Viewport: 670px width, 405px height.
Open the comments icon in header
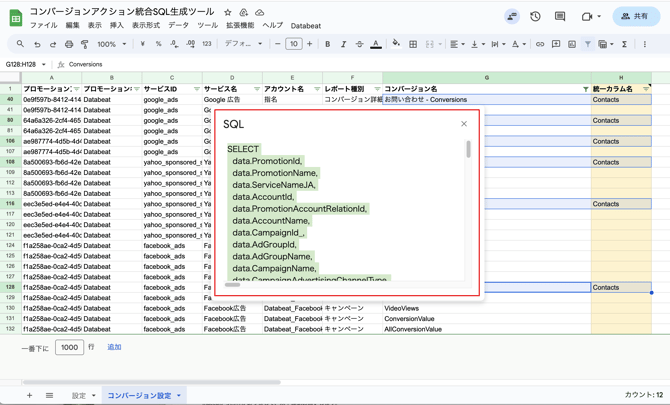click(x=560, y=16)
